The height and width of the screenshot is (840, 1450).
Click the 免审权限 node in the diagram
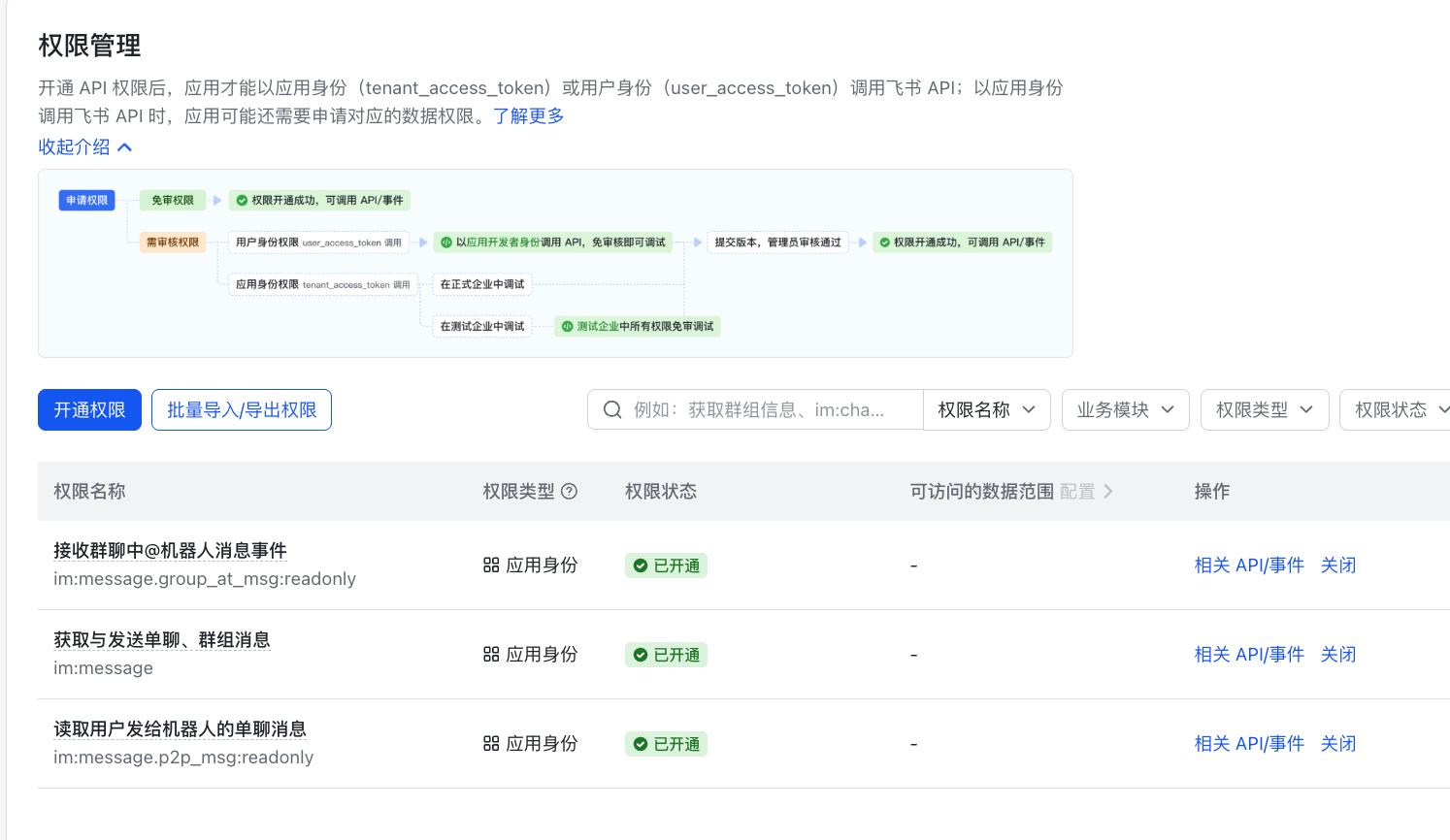click(x=172, y=200)
